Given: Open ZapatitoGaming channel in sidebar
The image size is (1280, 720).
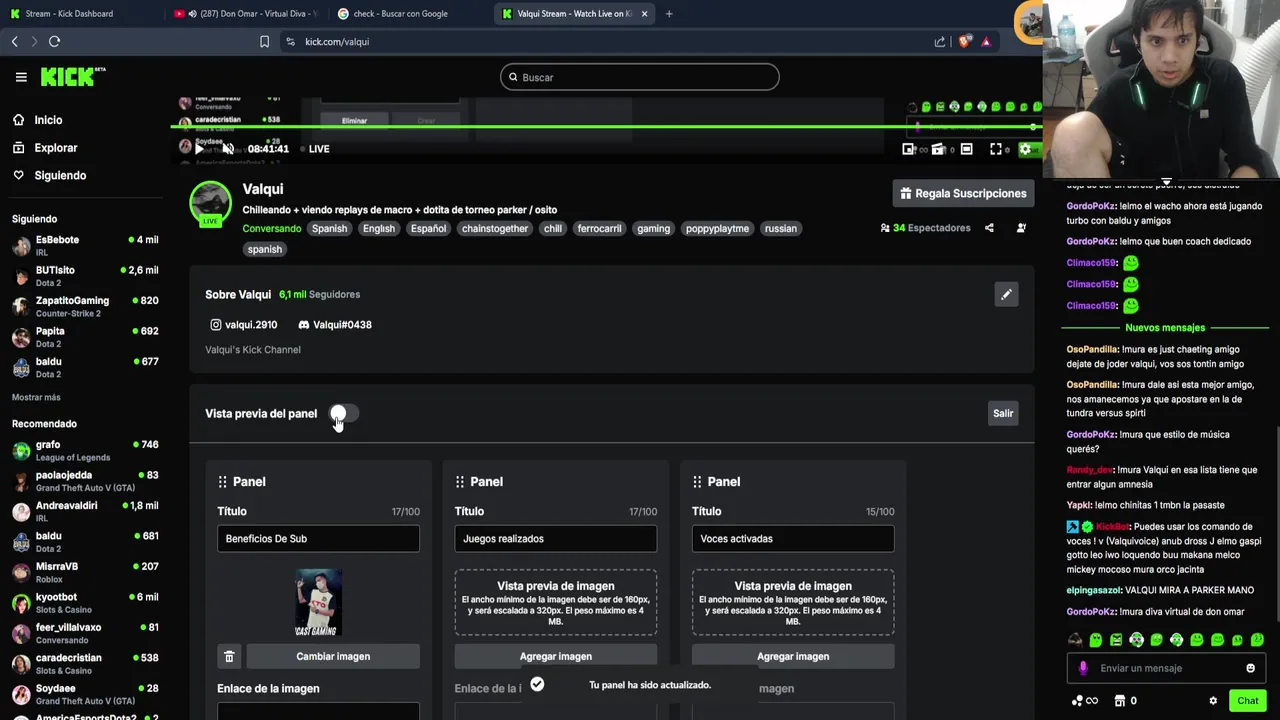Looking at the screenshot, I should [x=85, y=306].
